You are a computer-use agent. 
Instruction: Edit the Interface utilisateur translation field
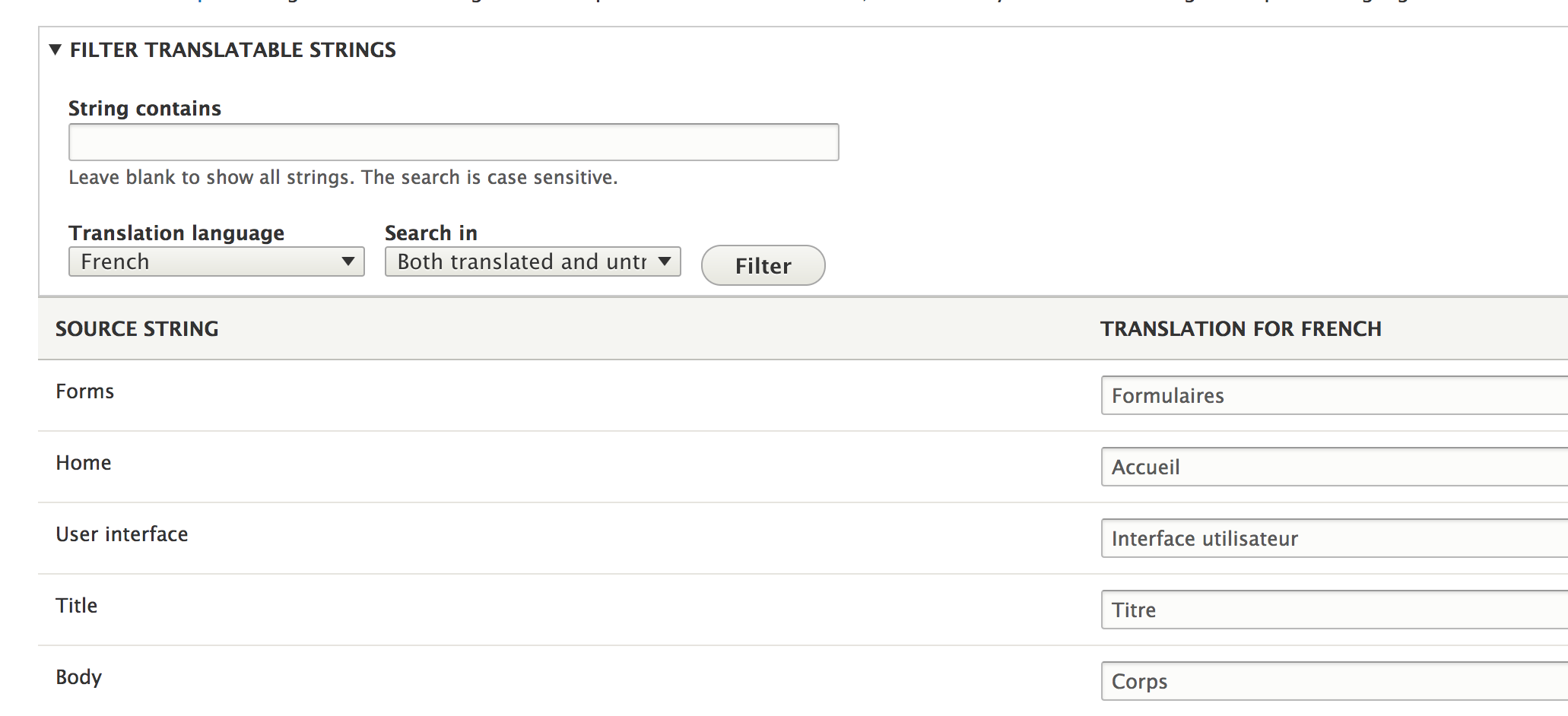pos(1332,538)
